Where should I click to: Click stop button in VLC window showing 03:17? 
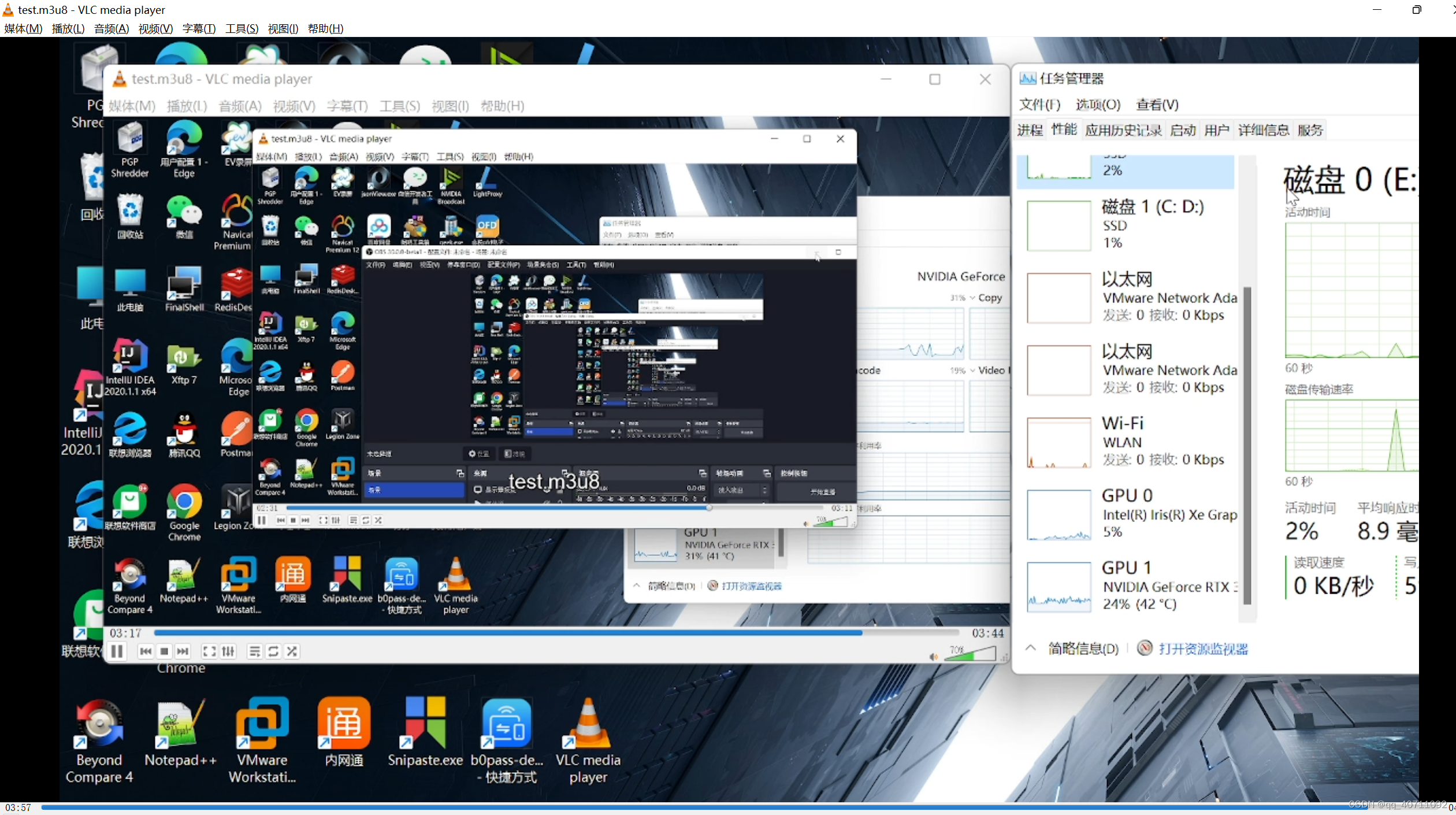pos(164,651)
